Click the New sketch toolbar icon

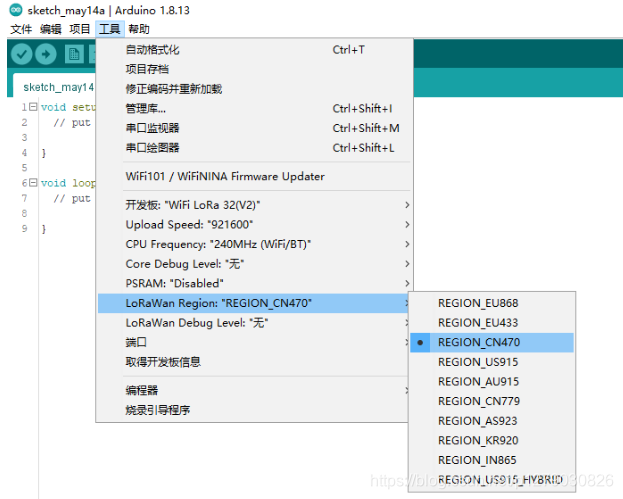click(74, 54)
